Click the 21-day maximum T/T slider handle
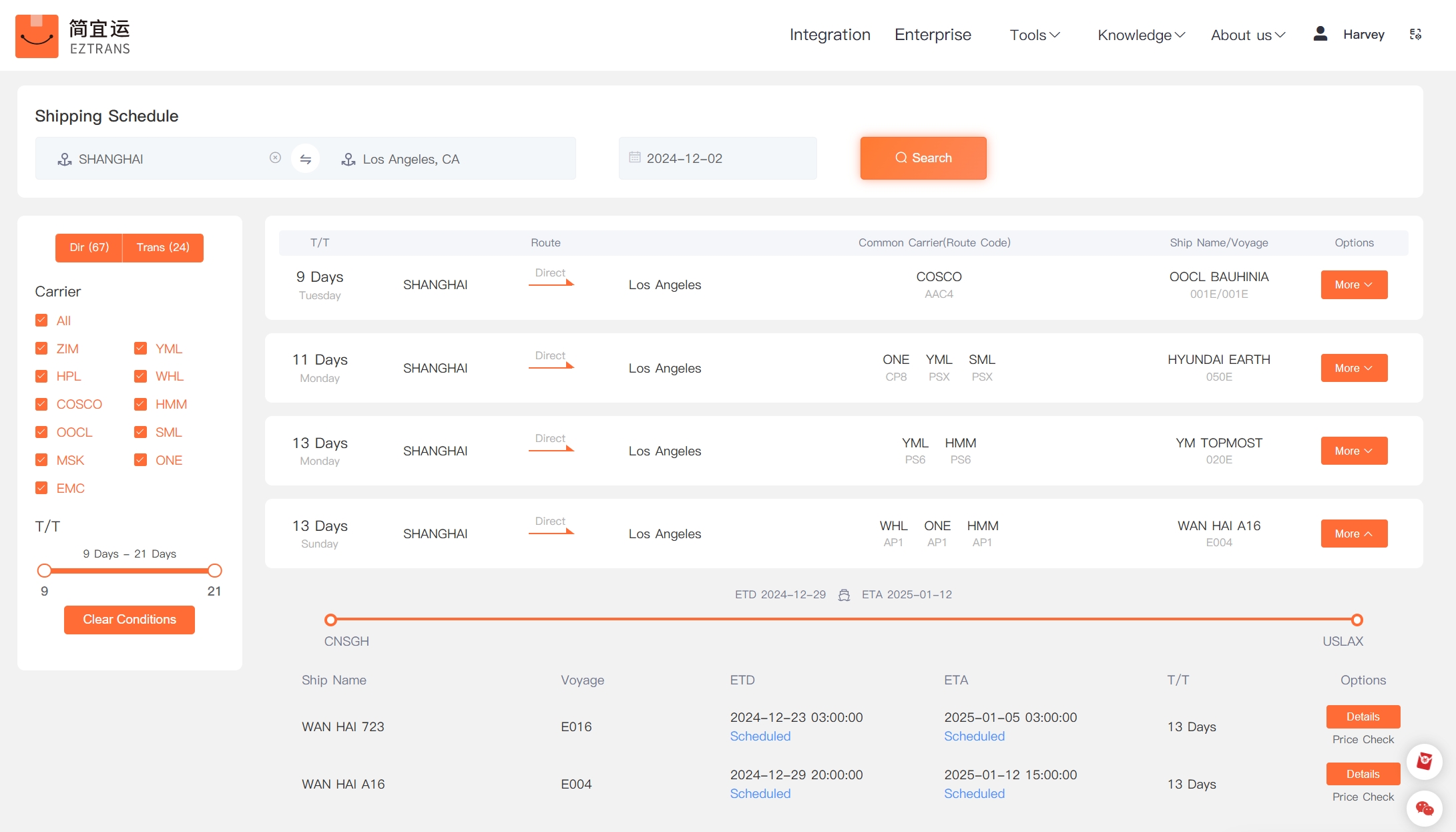The height and width of the screenshot is (832, 1456). 214,571
